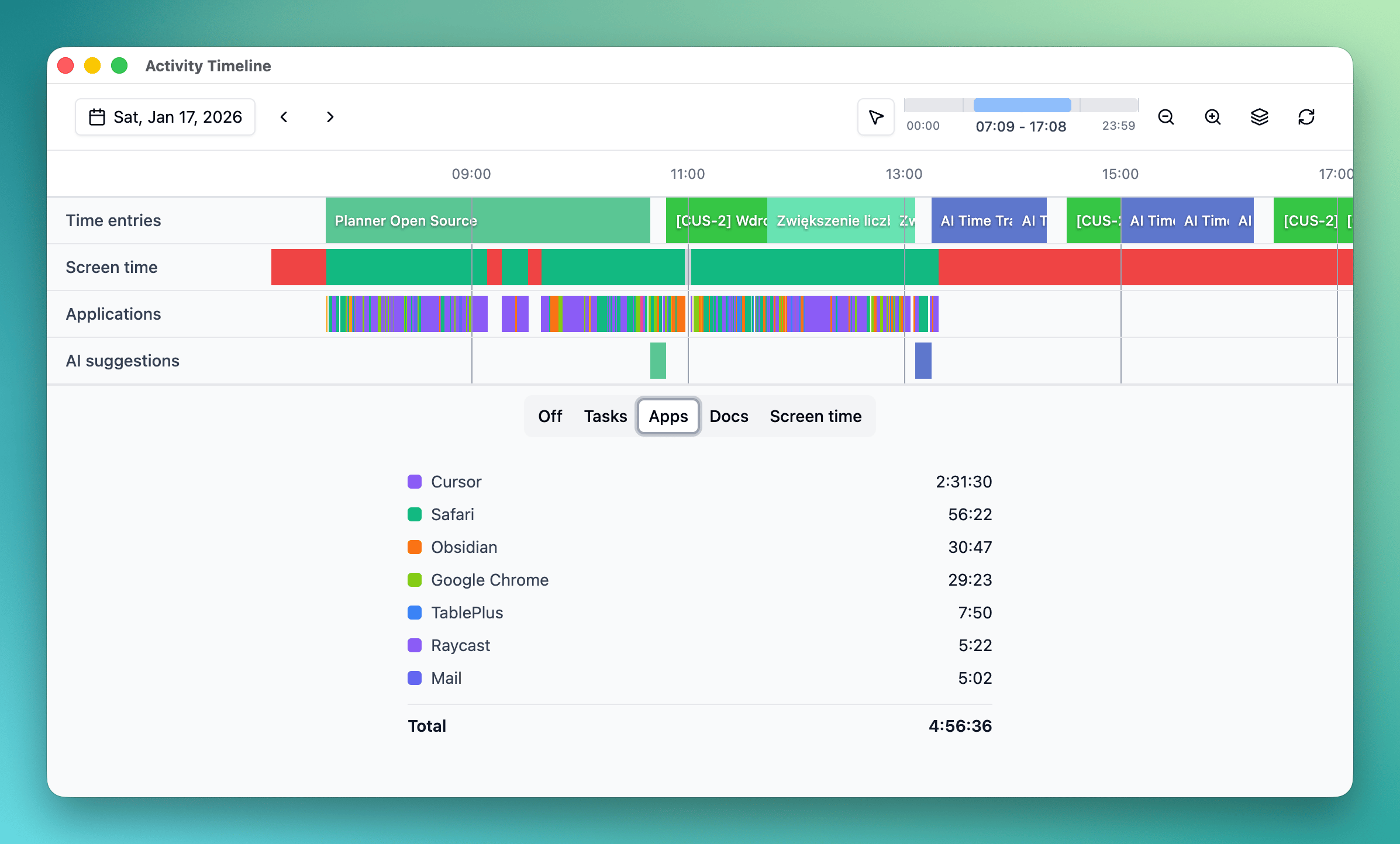Click the Cursor app color swatch
1400x844 pixels.
[x=415, y=482]
